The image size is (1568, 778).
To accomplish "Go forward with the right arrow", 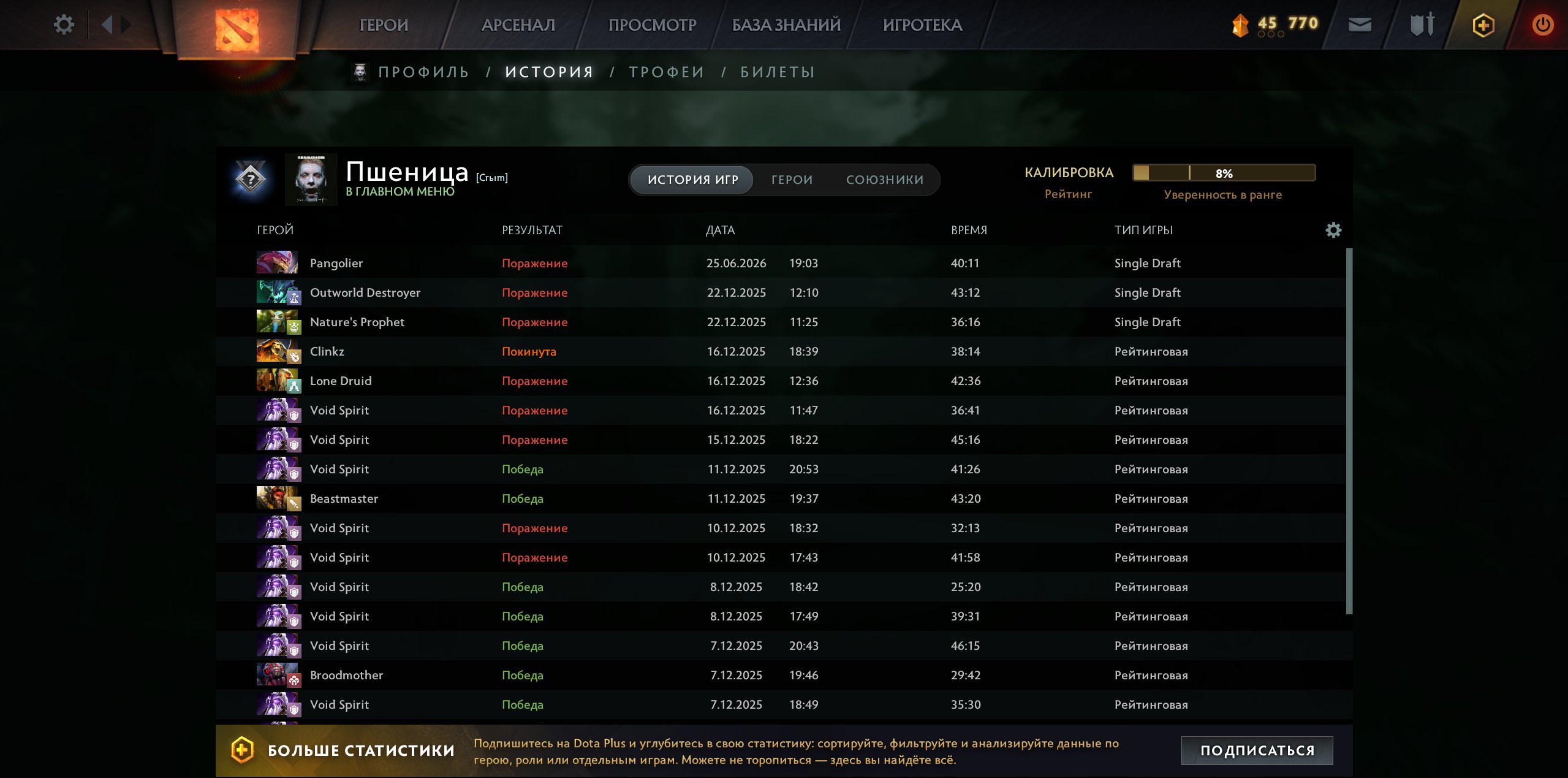I will pyautogui.click(x=126, y=25).
